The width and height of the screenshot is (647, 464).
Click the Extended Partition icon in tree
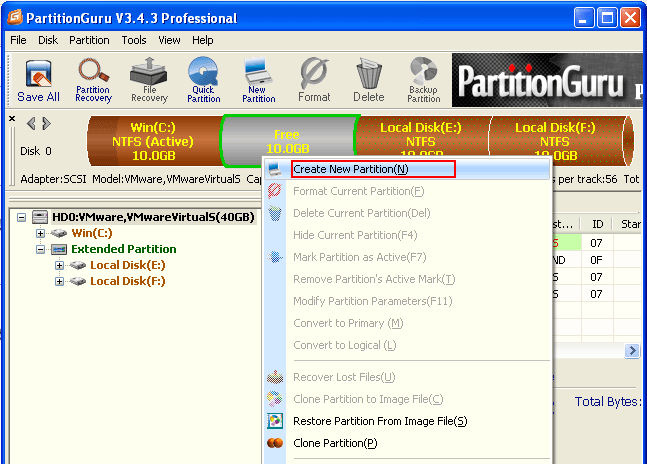point(59,249)
